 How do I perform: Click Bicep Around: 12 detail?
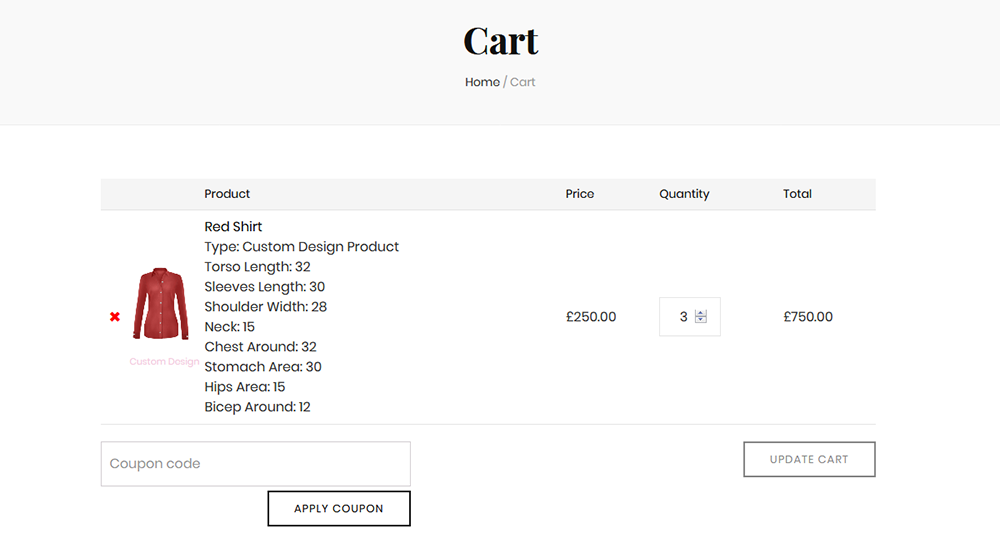[x=258, y=407]
